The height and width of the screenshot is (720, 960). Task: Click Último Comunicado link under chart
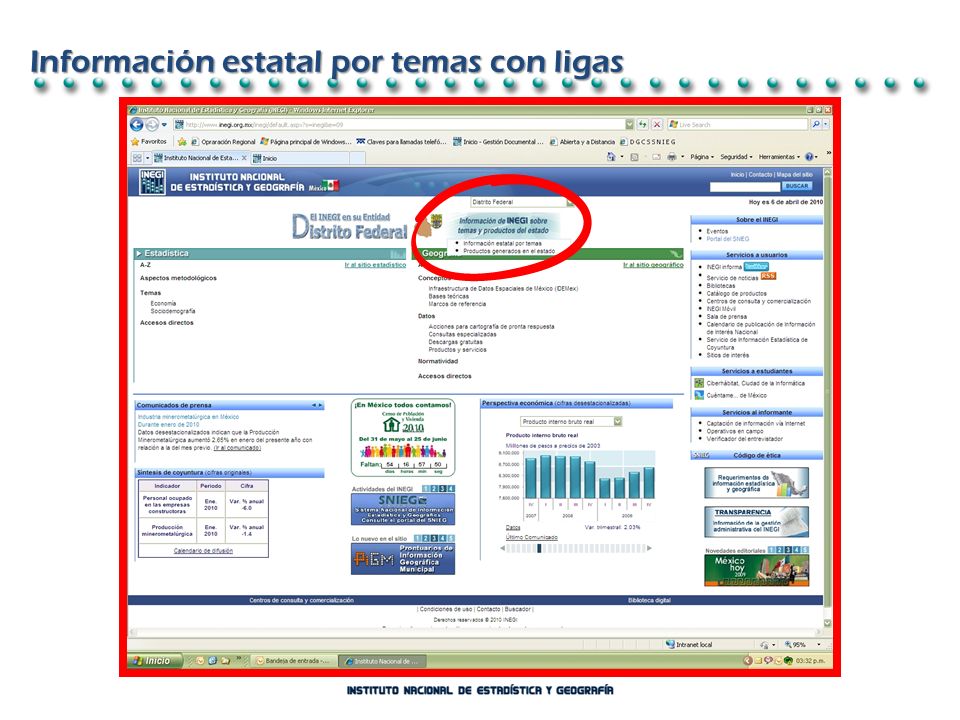coord(531,537)
